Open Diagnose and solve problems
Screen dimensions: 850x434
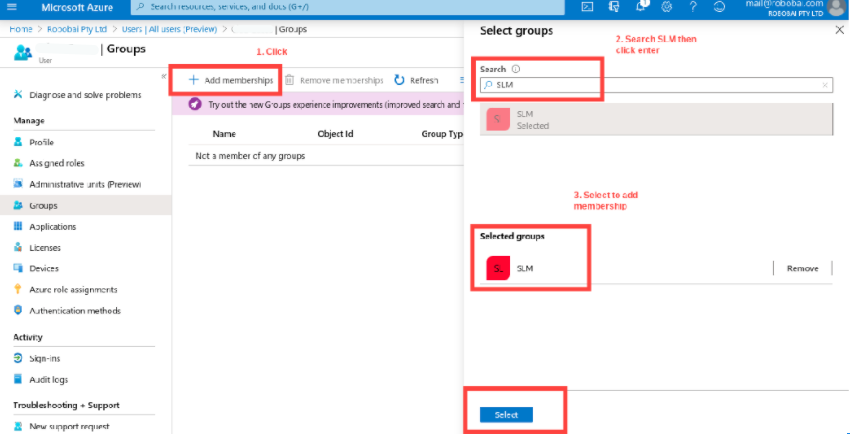click(x=86, y=95)
